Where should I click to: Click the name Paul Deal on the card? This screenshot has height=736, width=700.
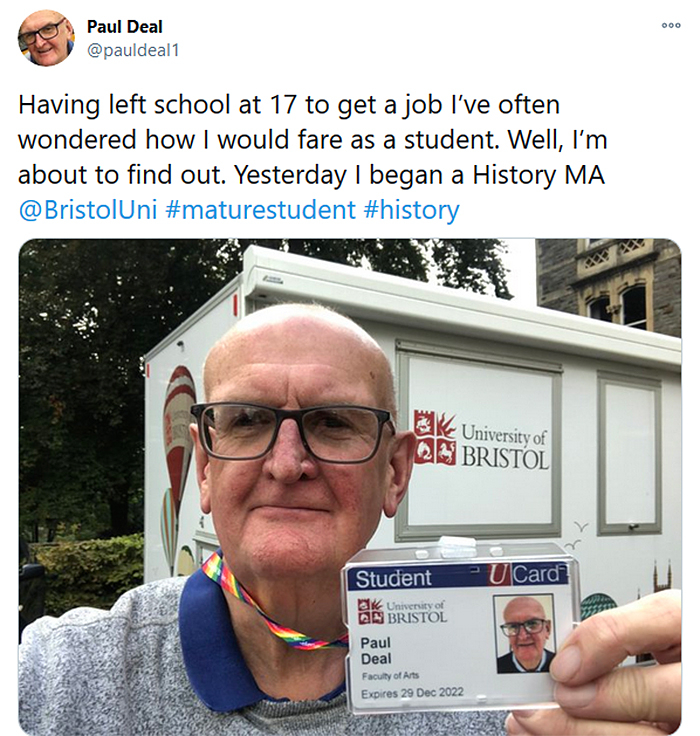click(376, 650)
